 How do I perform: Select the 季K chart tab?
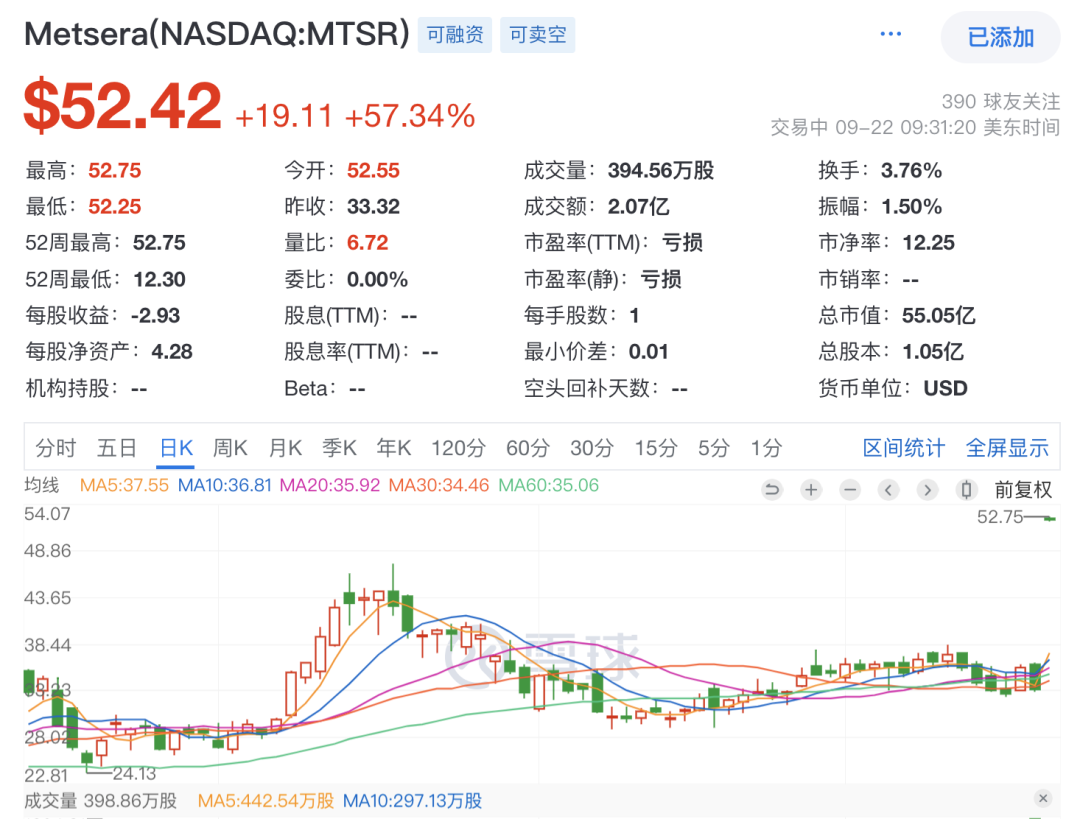339,448
